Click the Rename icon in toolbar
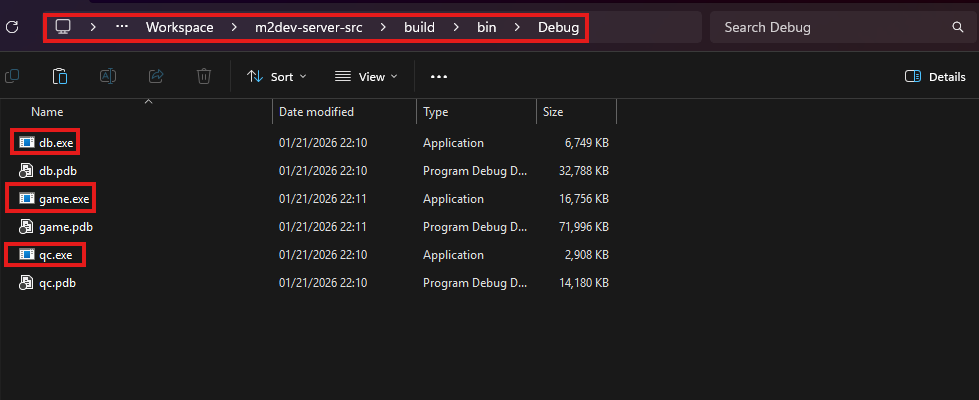 [x=108, y=76]
